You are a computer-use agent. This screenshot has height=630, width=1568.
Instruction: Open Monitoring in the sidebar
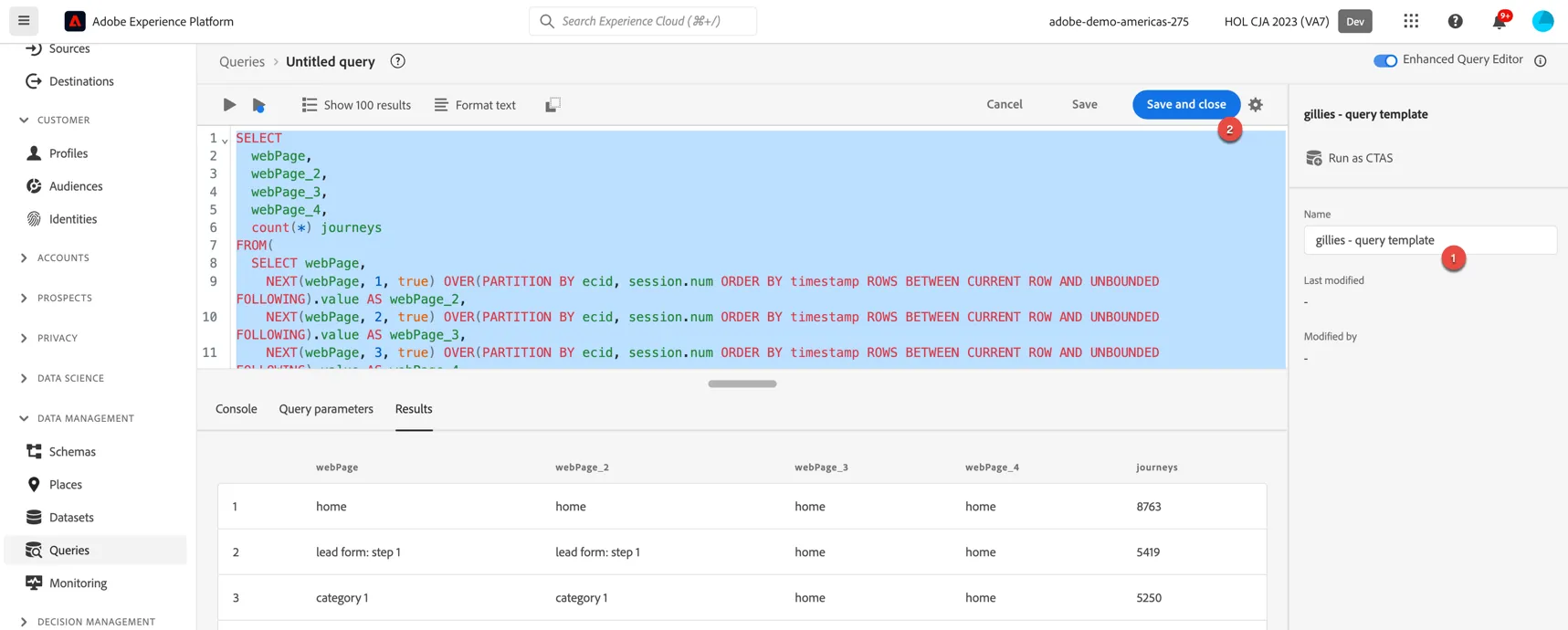coord(78,583)
